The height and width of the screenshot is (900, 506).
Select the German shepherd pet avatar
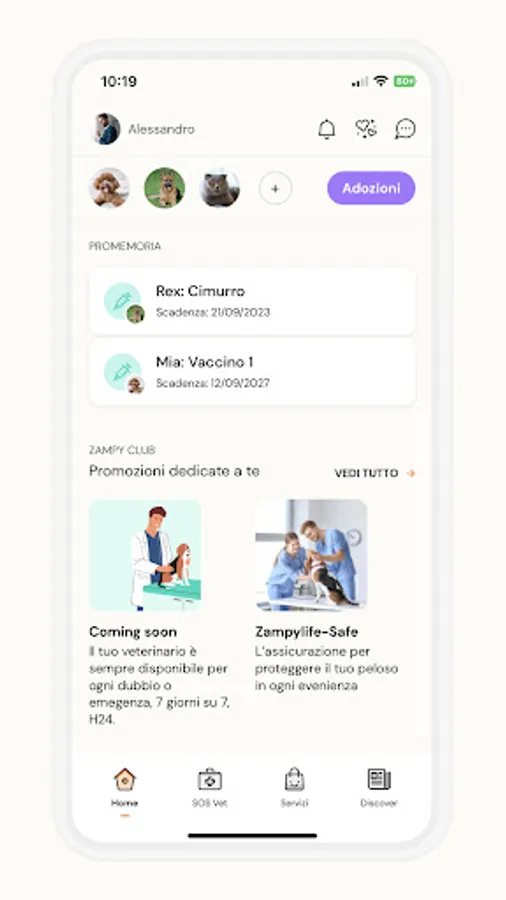point(165,188)
